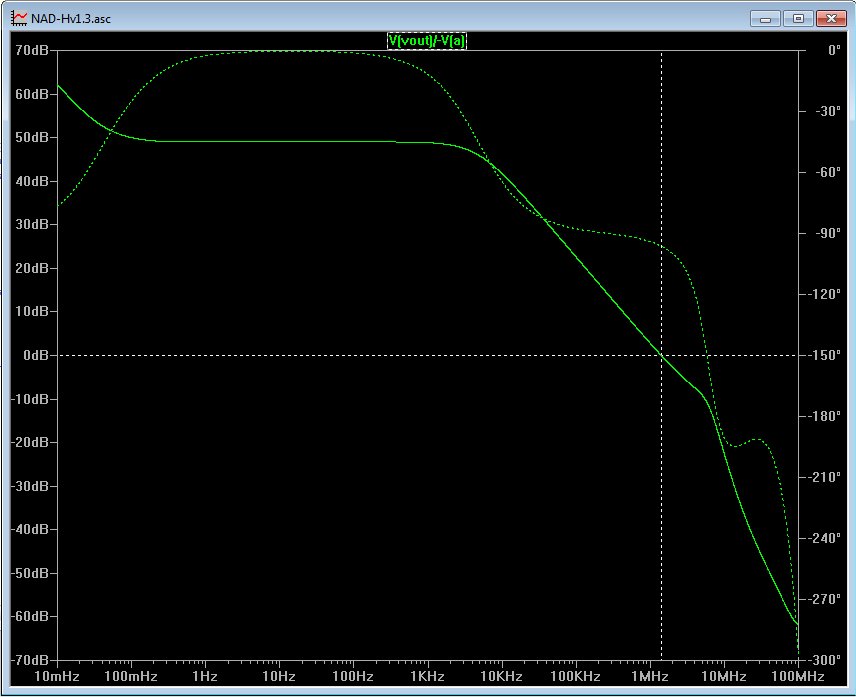The height and width of the screenshot is (697, 856).
Task: Click the -40dB magnitude axis label
Action: point(30,529)
